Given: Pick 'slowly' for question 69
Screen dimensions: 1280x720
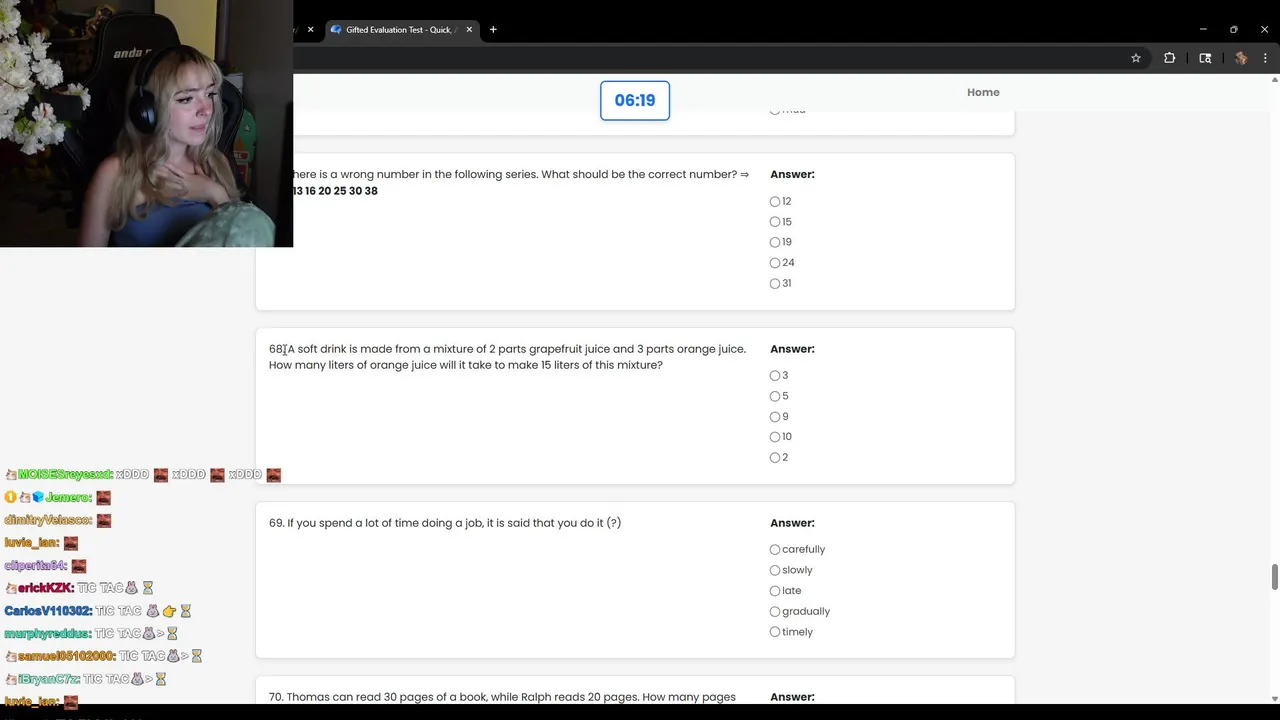Looking at the screenshot, I should pyautogui.click(x=775, y=570).
